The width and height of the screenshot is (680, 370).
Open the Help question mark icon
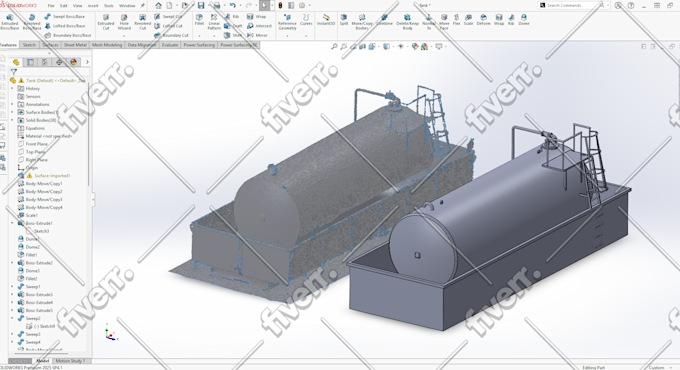(x=631, y=6)
